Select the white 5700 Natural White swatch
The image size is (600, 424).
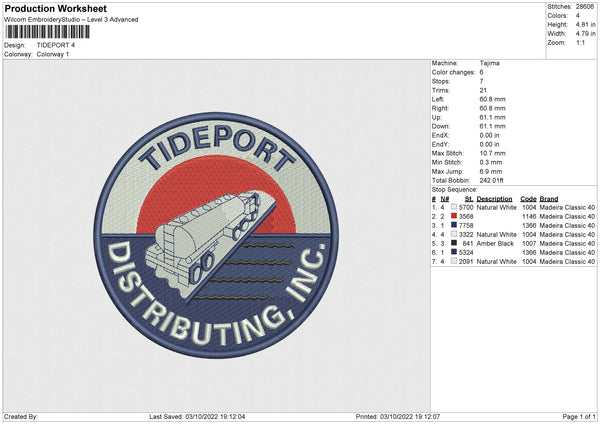[455, 207]
